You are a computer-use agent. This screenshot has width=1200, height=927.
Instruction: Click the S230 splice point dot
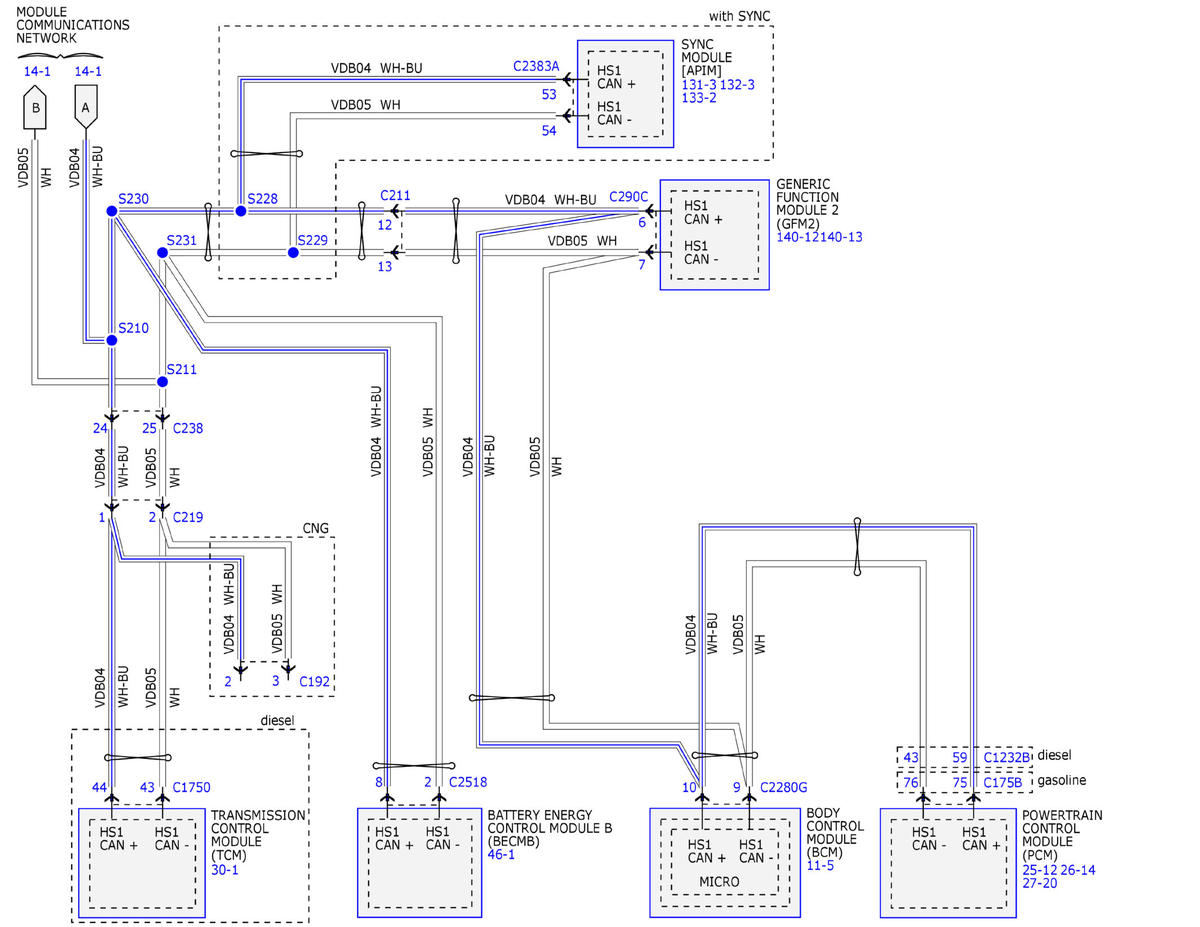pos(112,211)
